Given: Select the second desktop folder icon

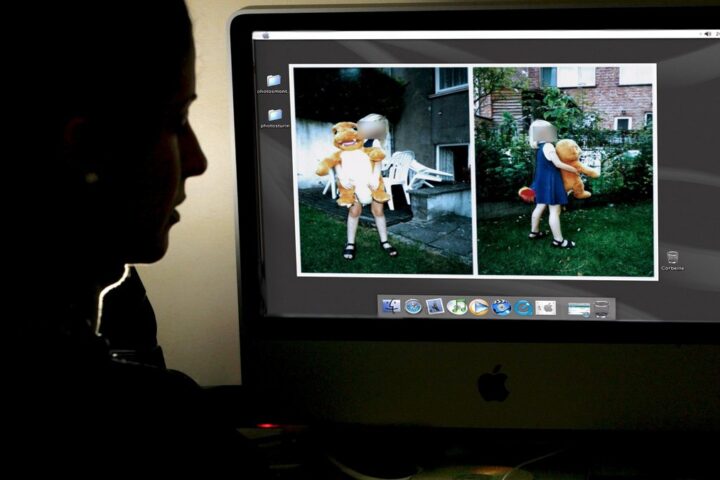Looking at the screenshot, I should tap(275, 114).
